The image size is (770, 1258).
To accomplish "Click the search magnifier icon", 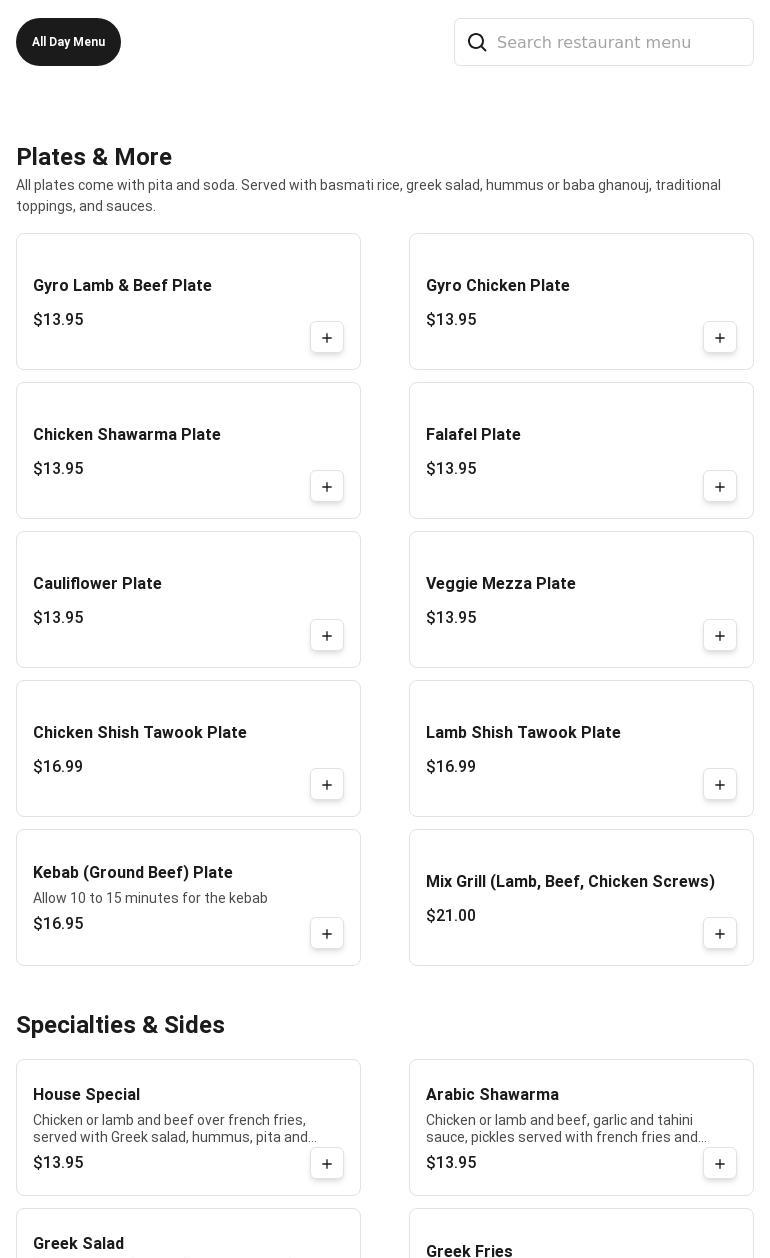I will 477,42.
